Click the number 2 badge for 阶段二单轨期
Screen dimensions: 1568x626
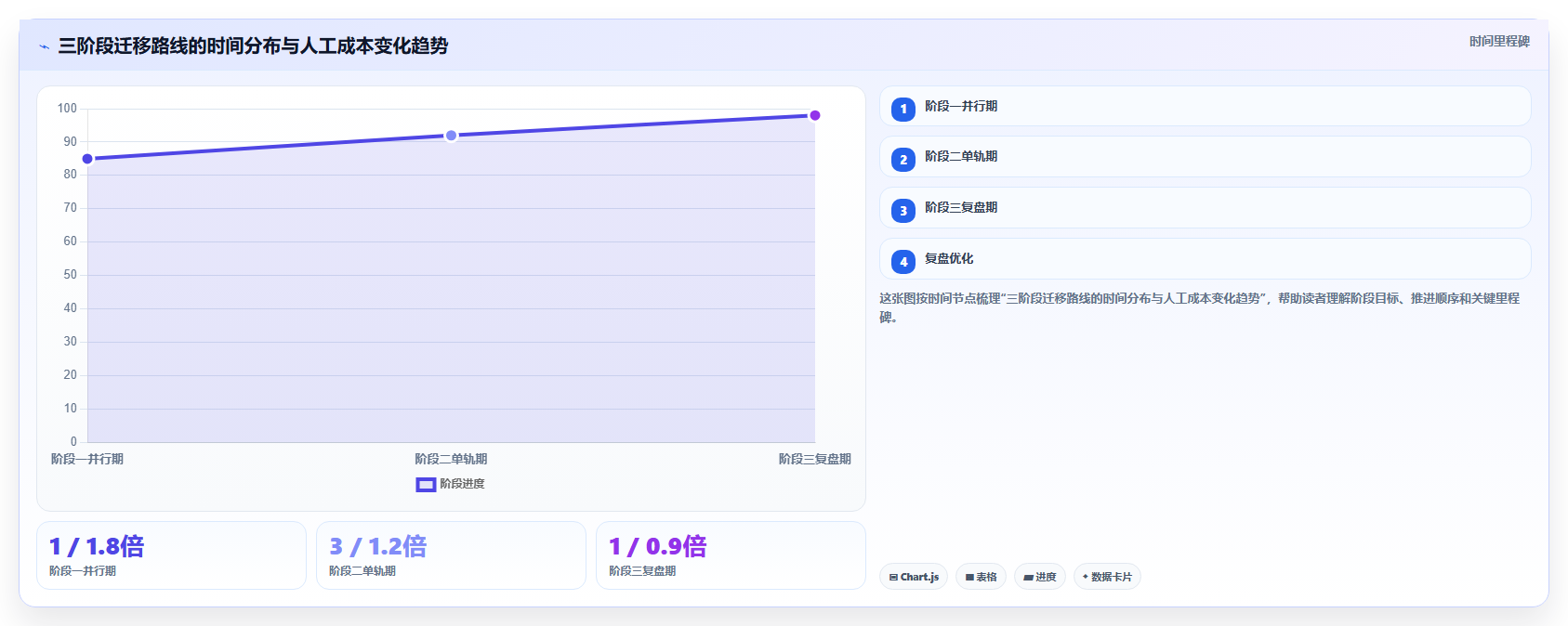pyautogui.click(x=903, y=160)
